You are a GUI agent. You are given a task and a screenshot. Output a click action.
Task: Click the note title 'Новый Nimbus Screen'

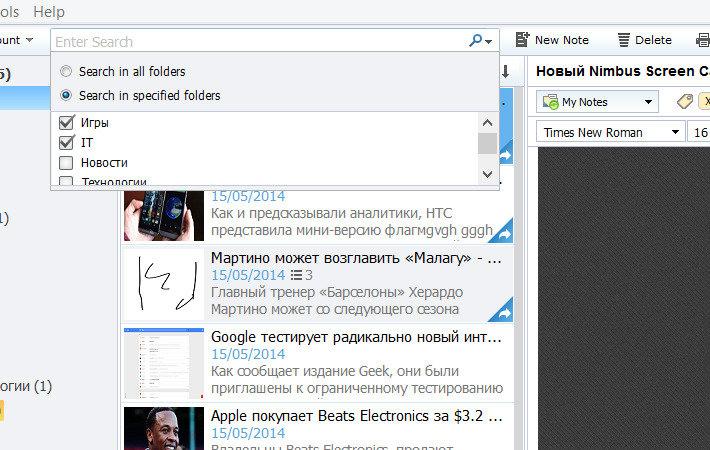[623, 71]
